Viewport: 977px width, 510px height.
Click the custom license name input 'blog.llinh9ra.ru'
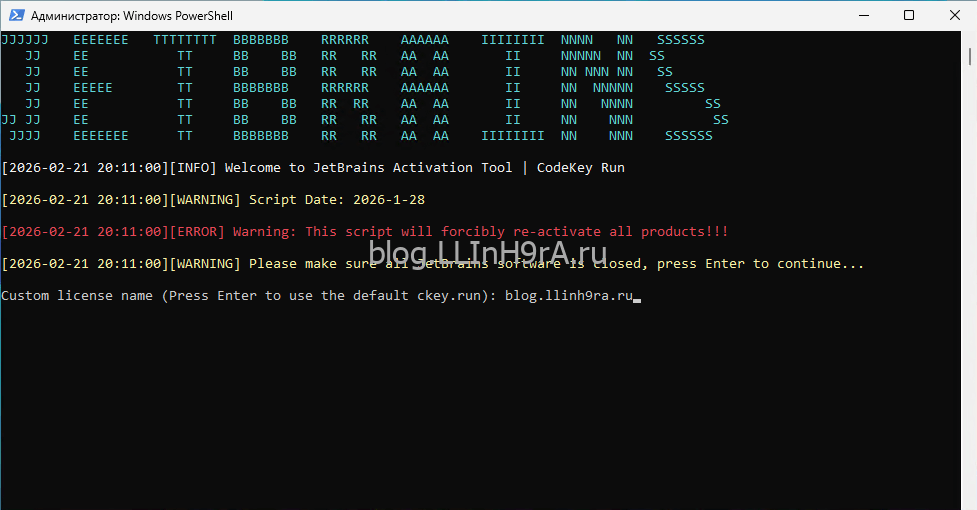point(568,296)
